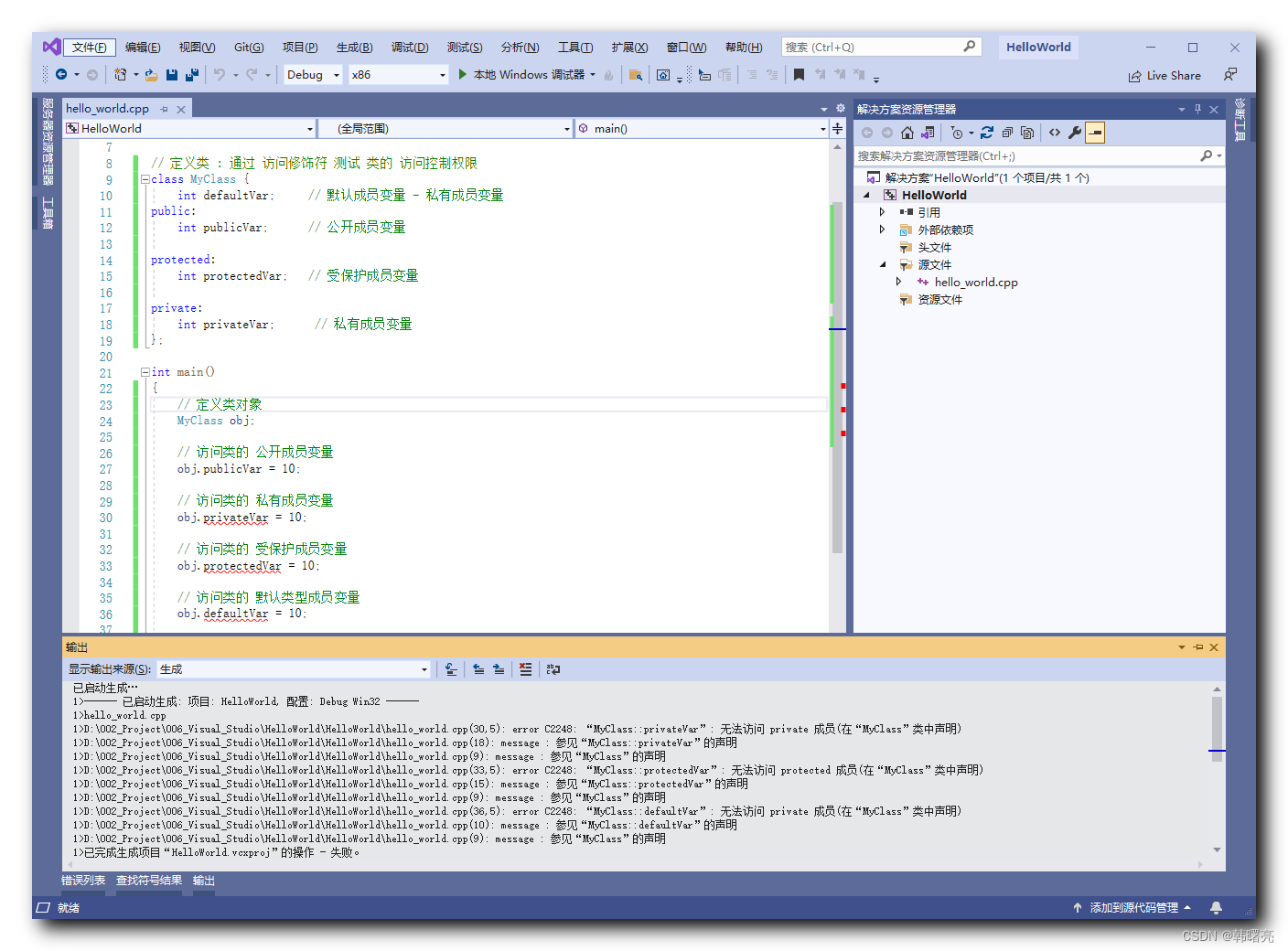
Task: Click the show all files icon
Action: [1027, 133]
